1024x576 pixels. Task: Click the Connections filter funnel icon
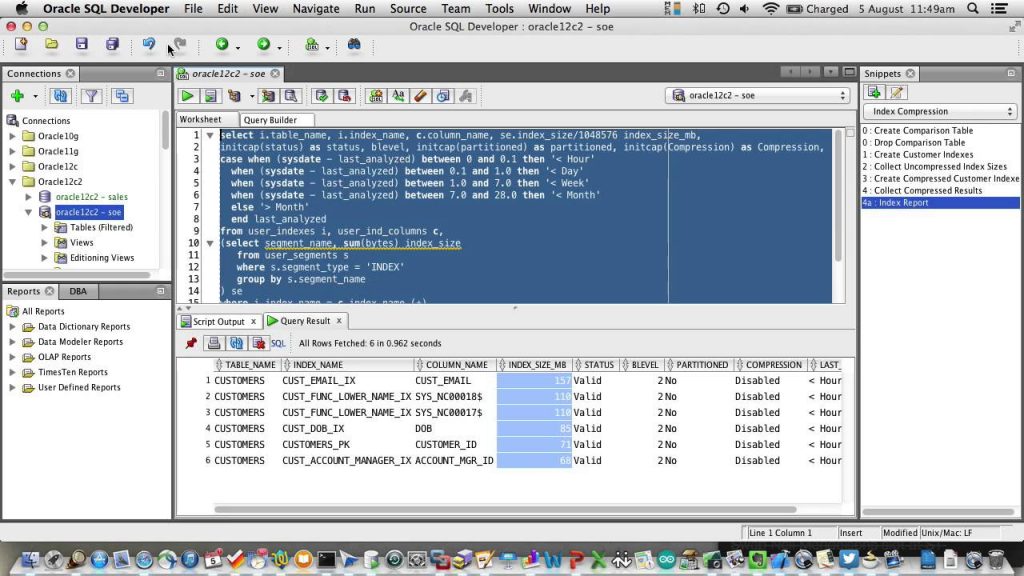tap(91, 96)
